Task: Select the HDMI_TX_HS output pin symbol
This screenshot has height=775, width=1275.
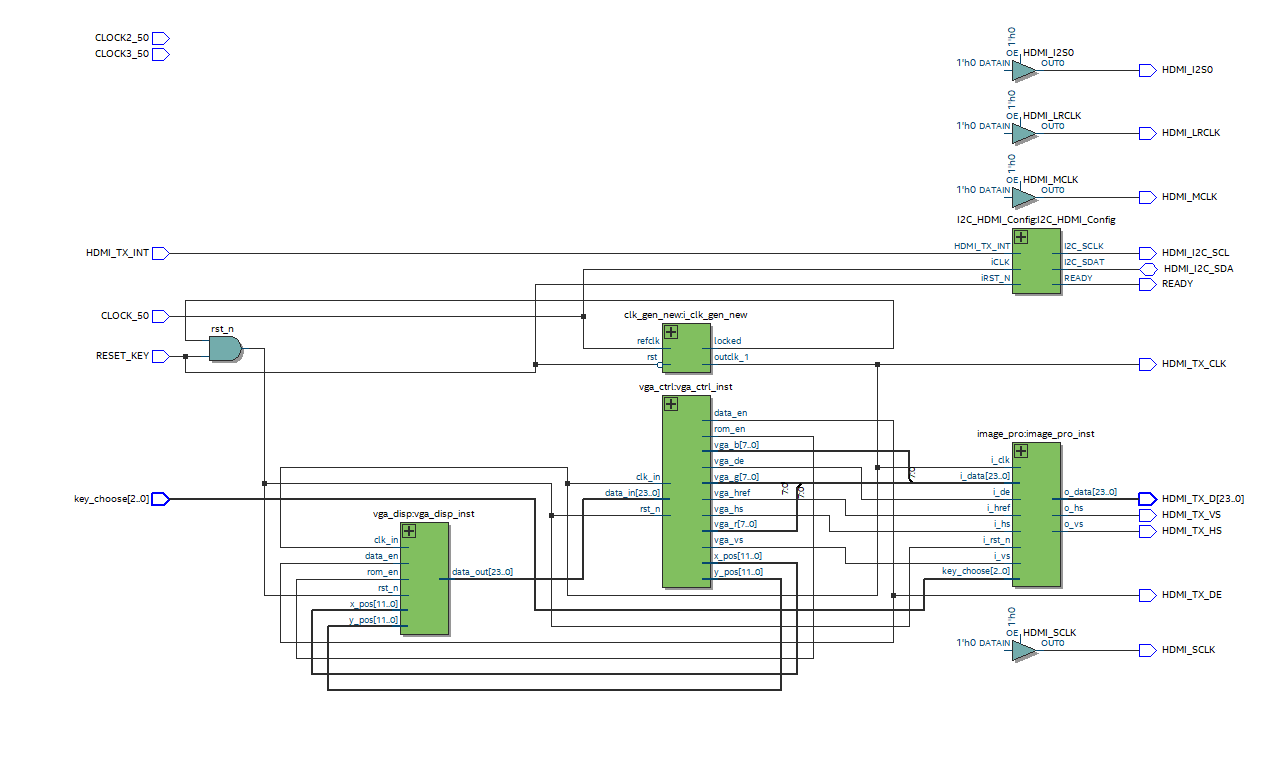Action: tap(1148, 531)
